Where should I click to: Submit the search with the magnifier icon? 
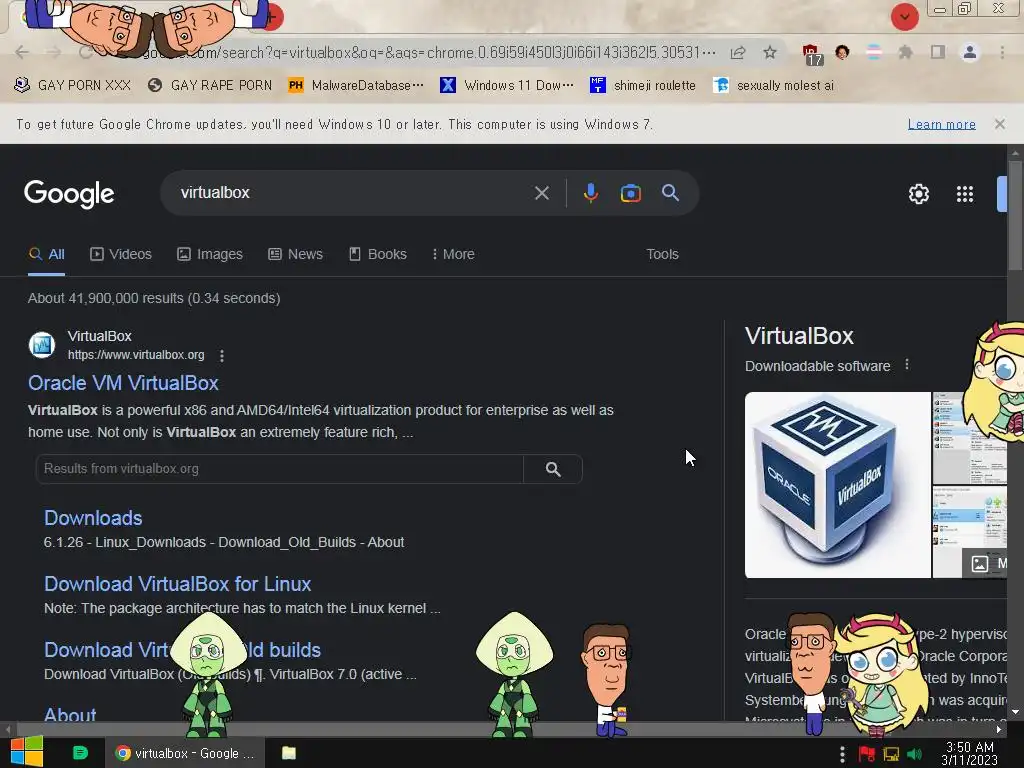[x=670, y=193]
